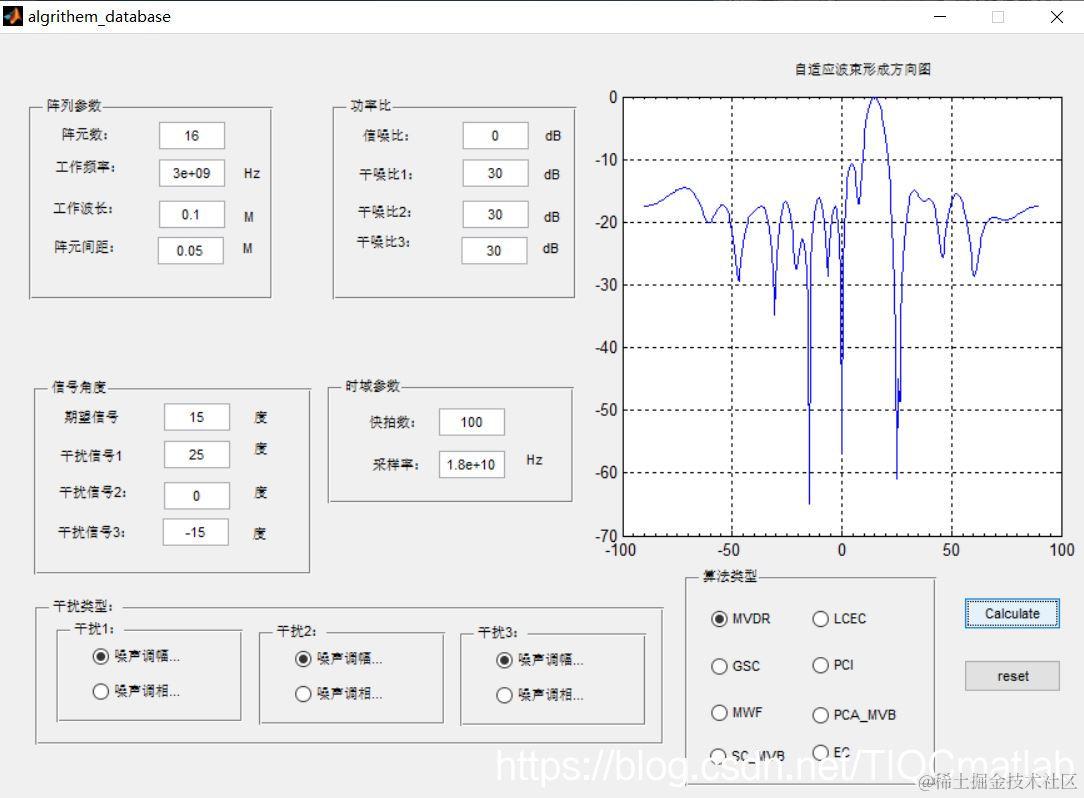Click the 快拍数 field showing 100
The image size is (1084, 798).
click(471, 422)
